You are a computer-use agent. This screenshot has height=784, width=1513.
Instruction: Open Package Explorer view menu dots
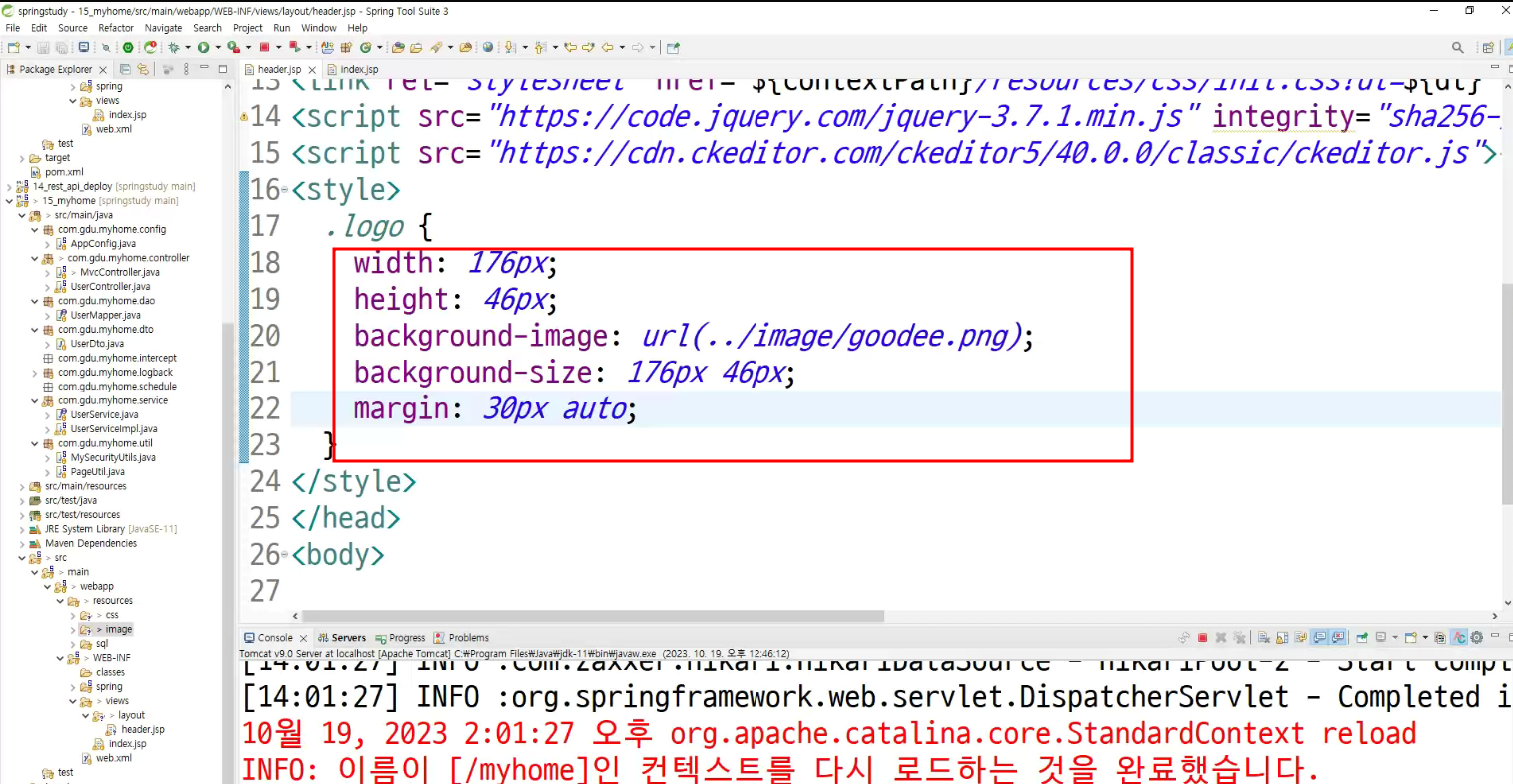186,69
